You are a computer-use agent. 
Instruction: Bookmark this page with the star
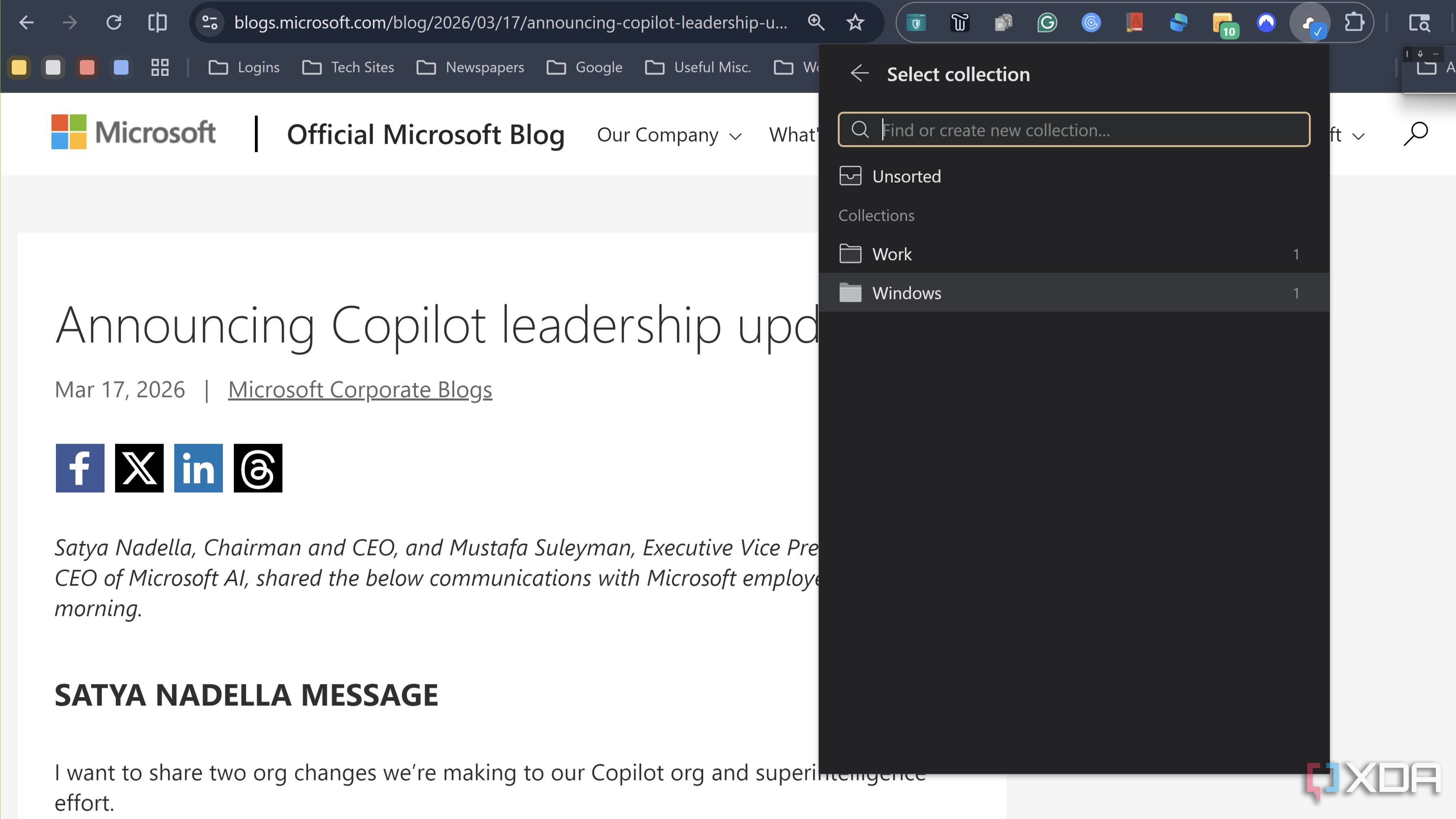click(x=855, y=23)
